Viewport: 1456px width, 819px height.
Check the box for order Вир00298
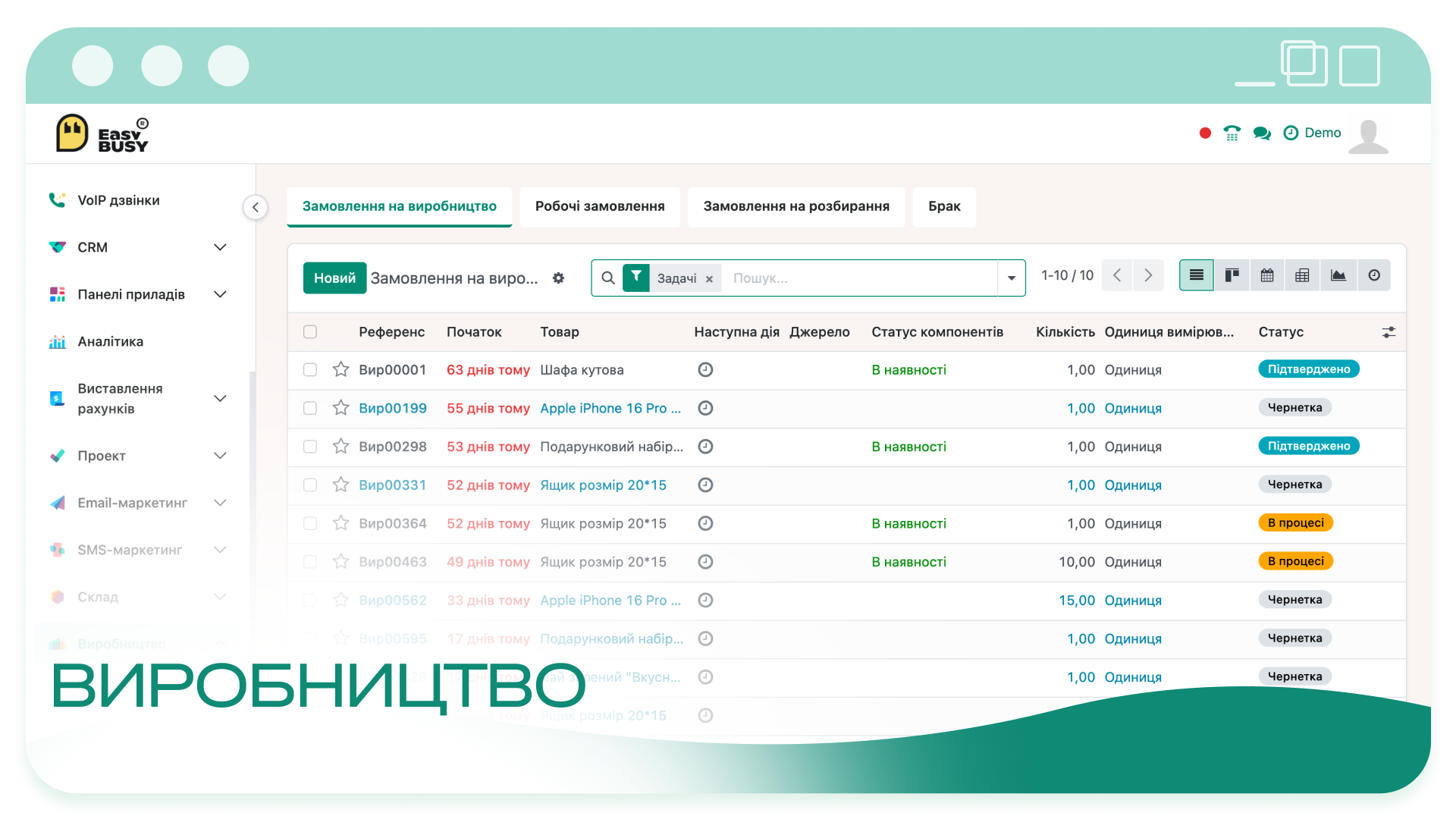[310, 447]
